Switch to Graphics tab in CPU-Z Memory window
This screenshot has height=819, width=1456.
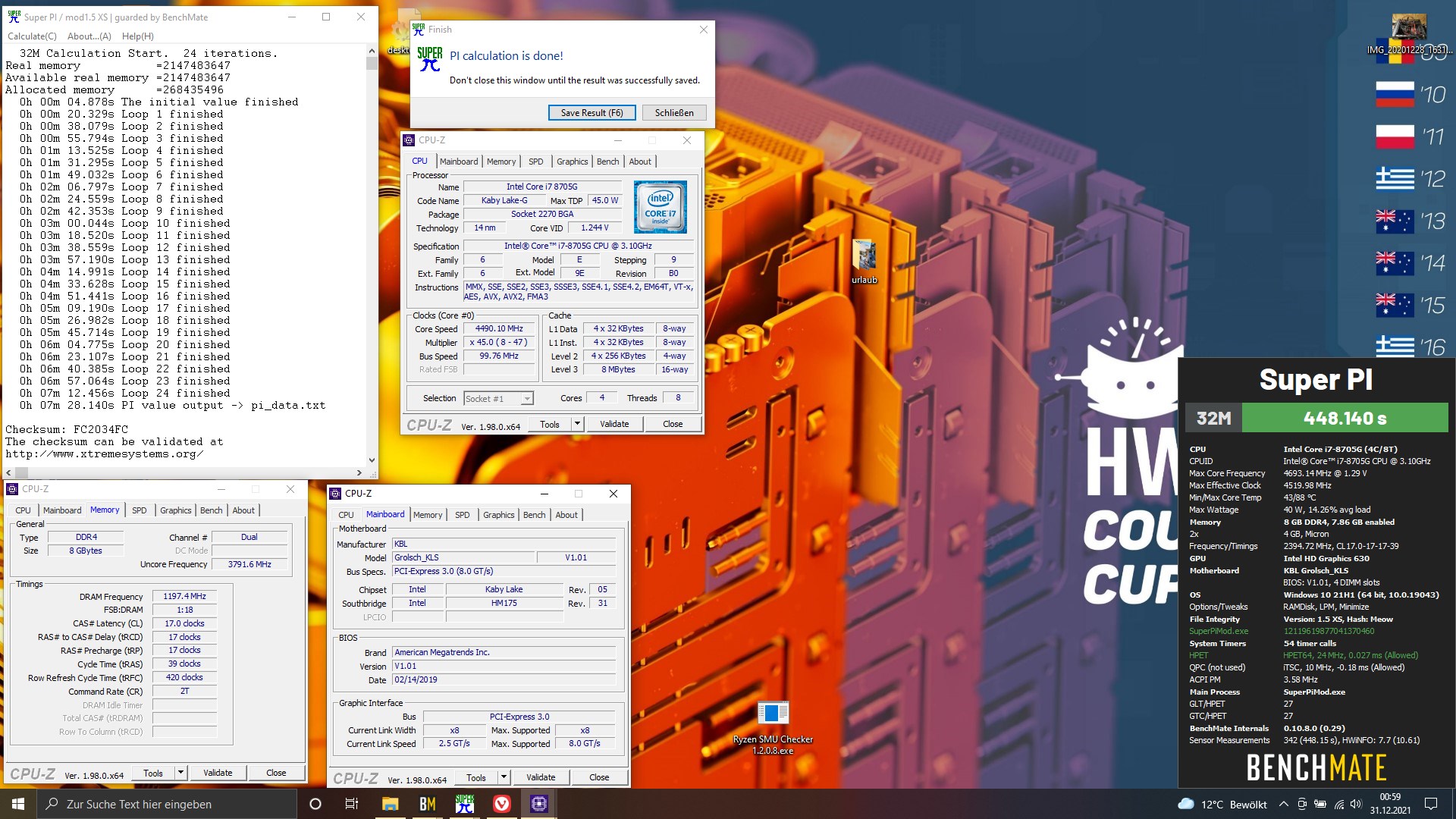click(175, 510)
